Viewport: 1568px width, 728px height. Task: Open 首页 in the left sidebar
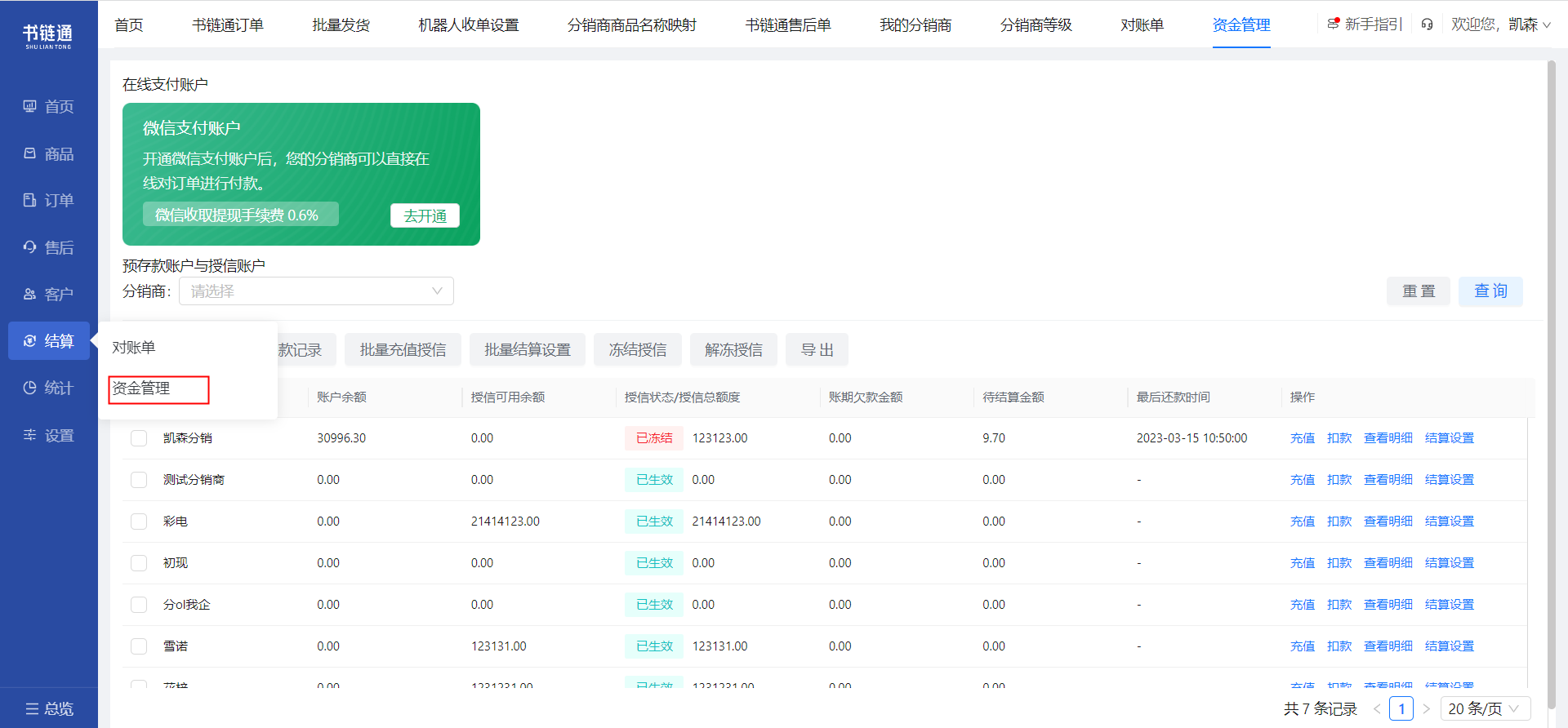[x=49, y=107]
